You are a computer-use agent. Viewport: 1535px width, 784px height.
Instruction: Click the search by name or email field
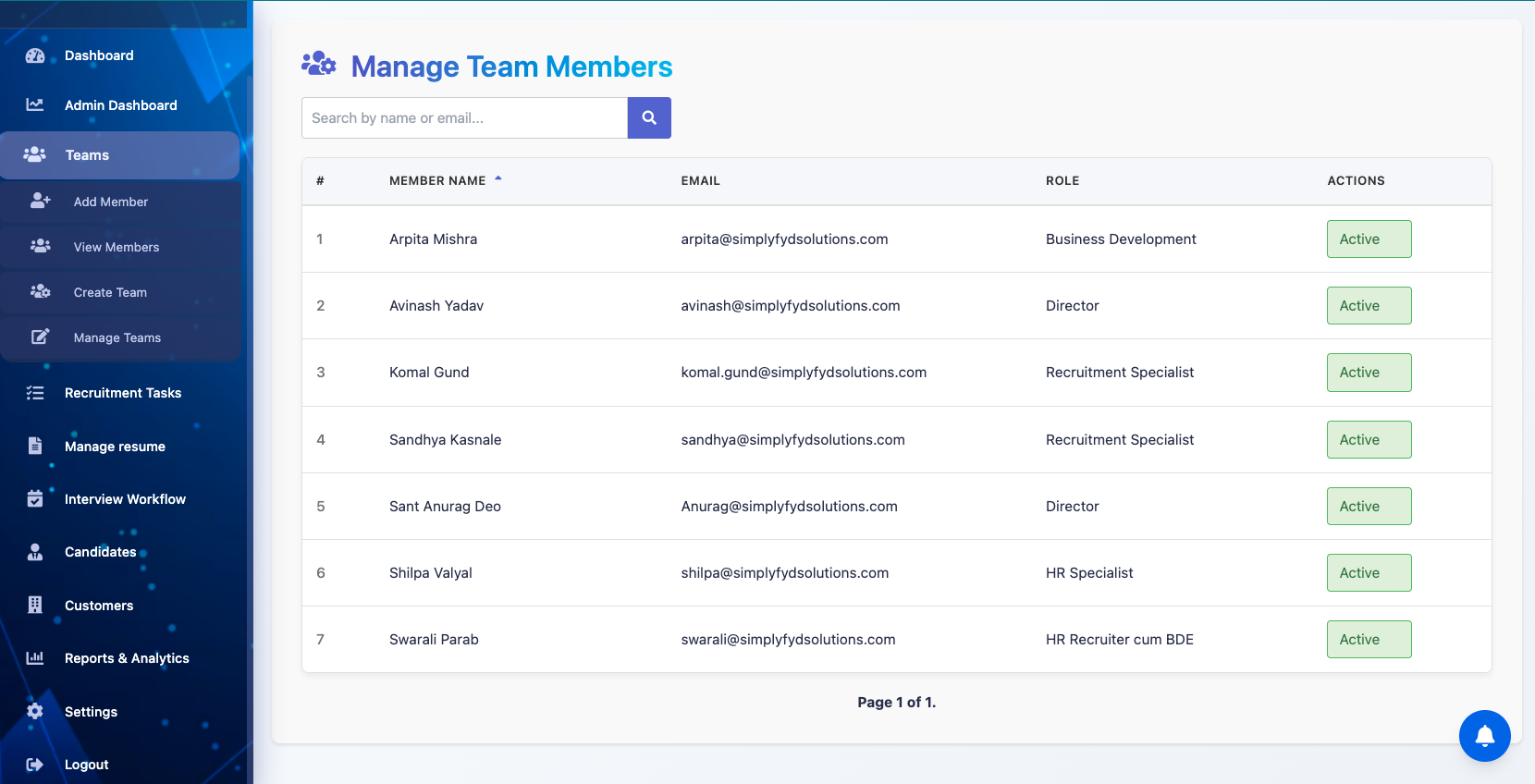coord(464,118)
